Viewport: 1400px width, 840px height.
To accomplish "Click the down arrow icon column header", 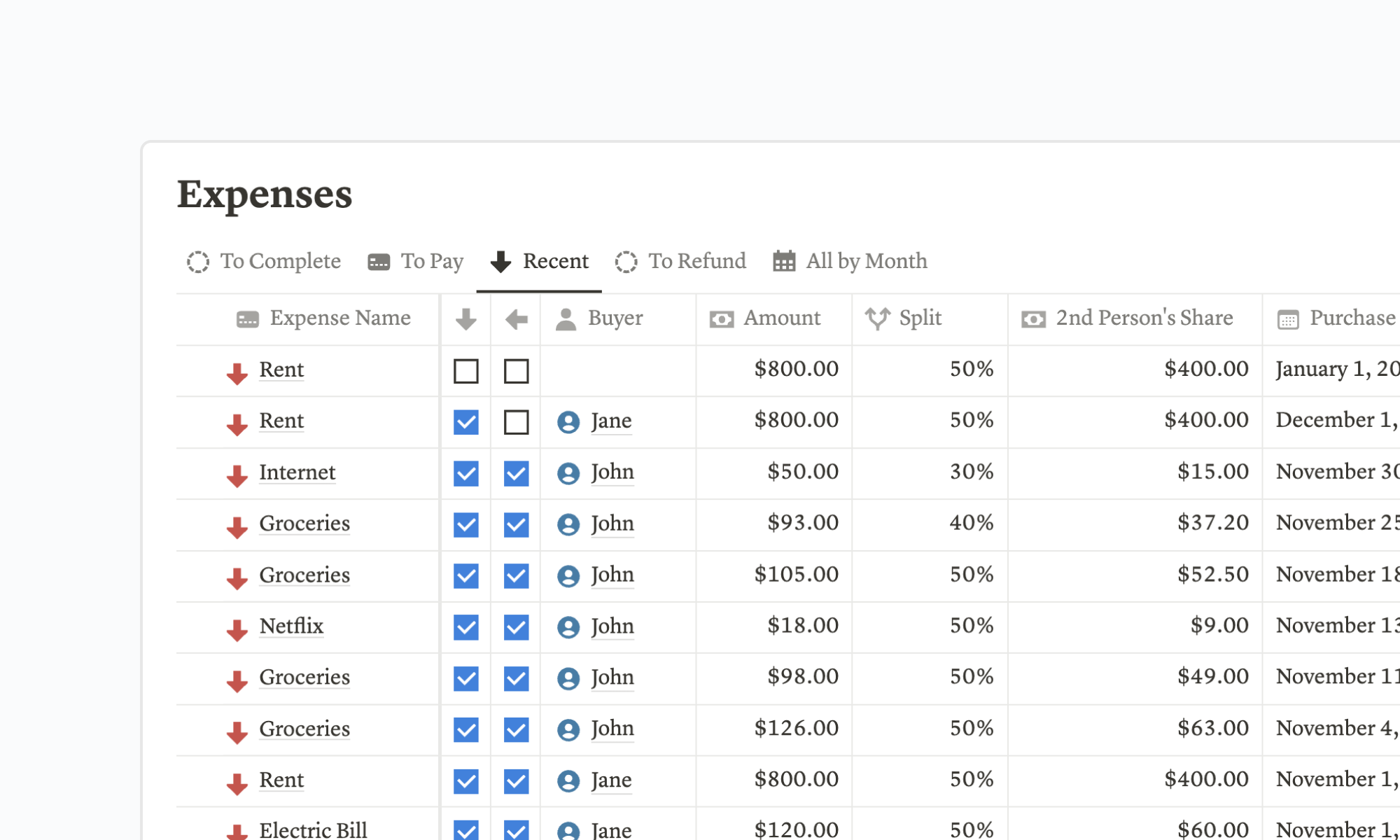I will [x=465, y=318].
